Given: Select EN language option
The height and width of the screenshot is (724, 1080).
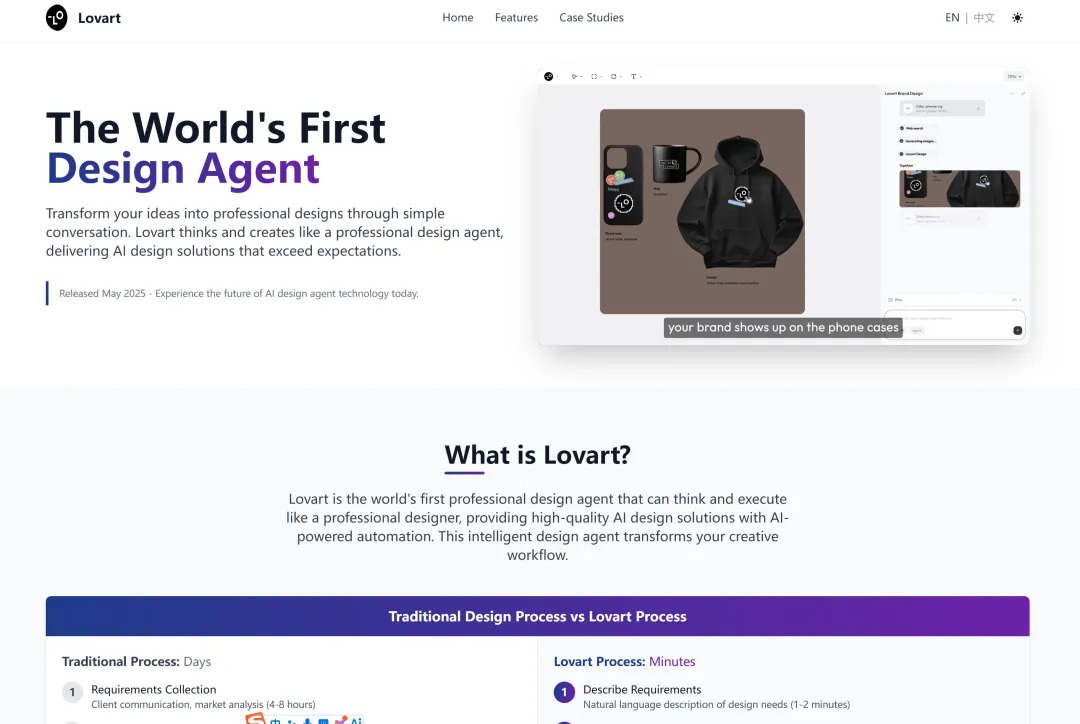Looking at the screenshot, I should click(952, 18).
